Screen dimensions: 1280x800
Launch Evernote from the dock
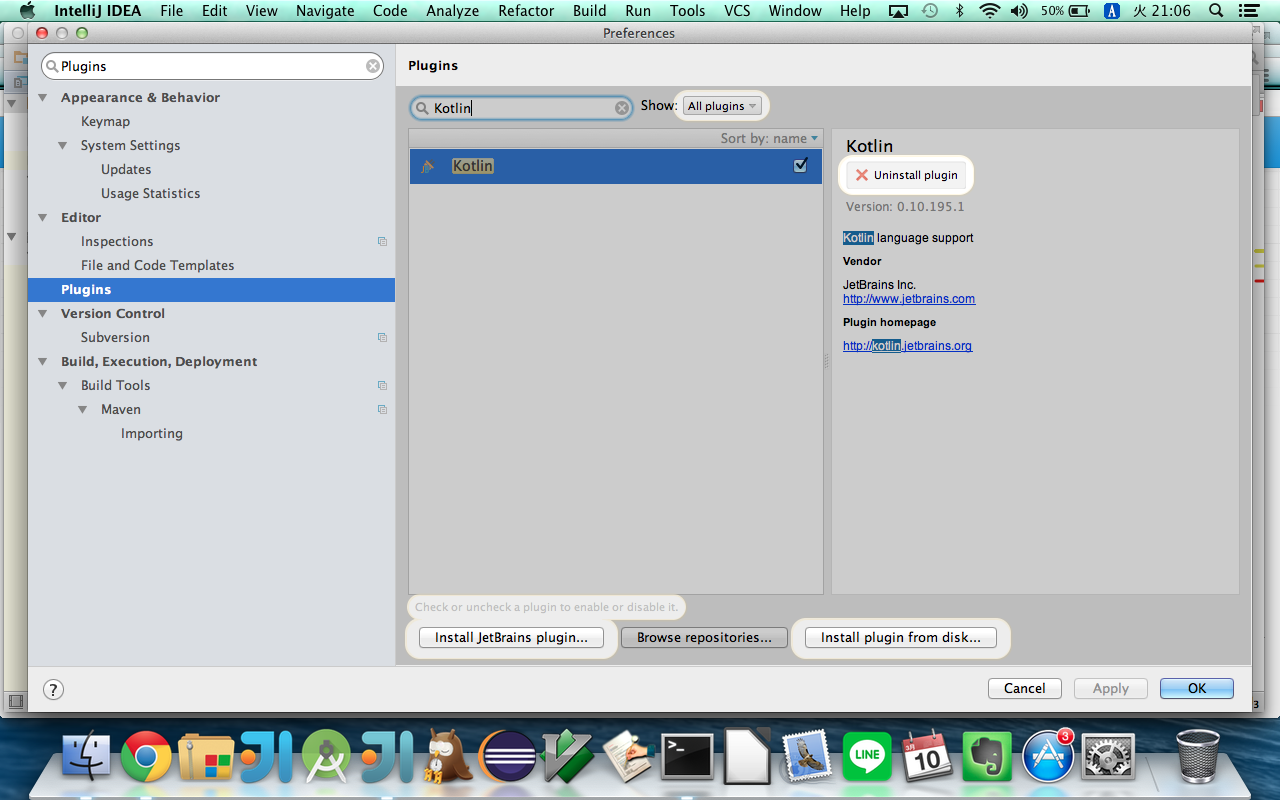[988, 757]
